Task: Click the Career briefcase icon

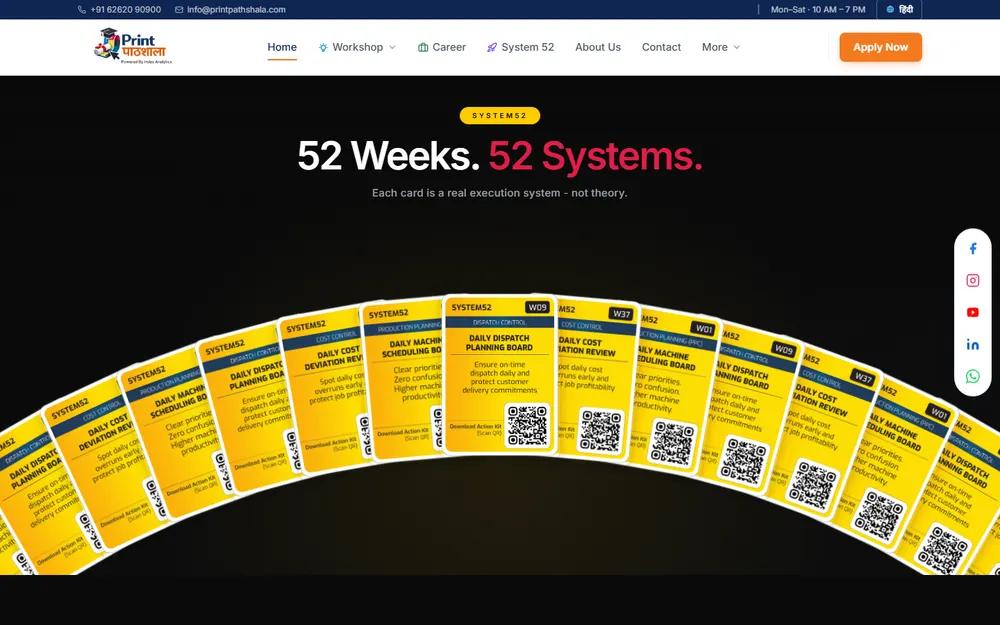Action: (x=423, y=47)
